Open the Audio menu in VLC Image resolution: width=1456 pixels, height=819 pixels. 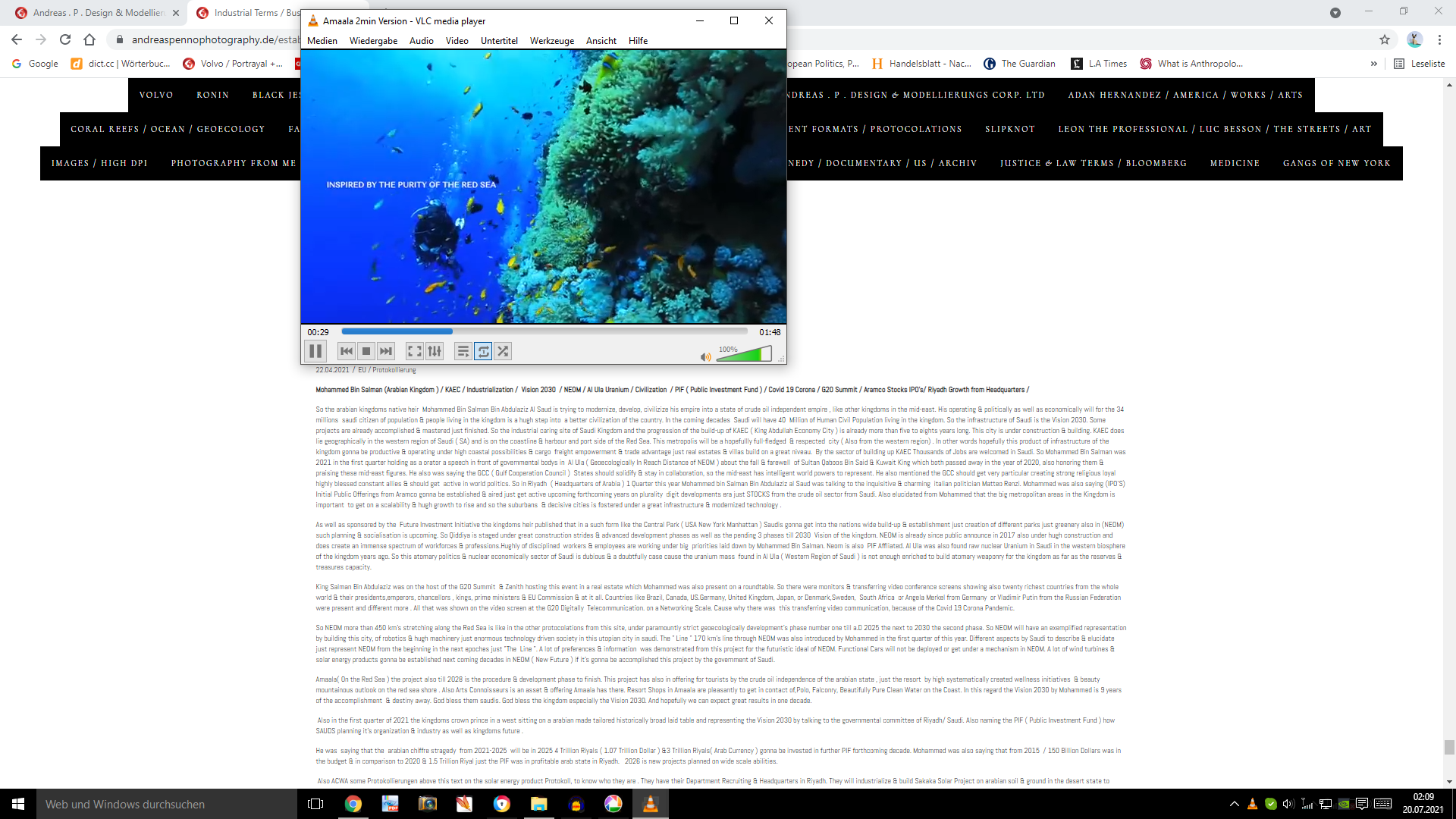pos(421,41)
